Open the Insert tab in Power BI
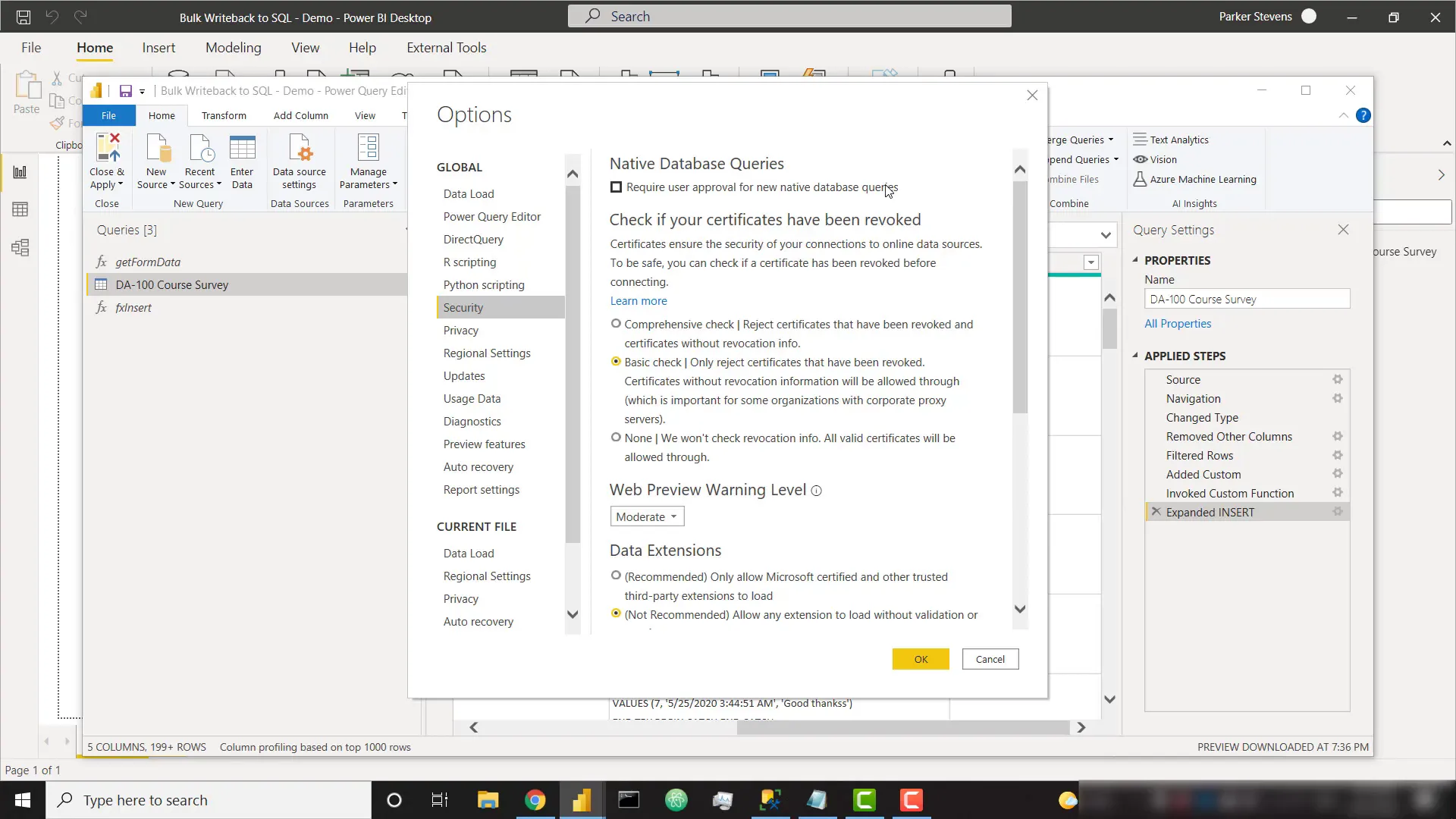Image resolution: width=1456 pixels, height=819 pixels. point(158,48)
